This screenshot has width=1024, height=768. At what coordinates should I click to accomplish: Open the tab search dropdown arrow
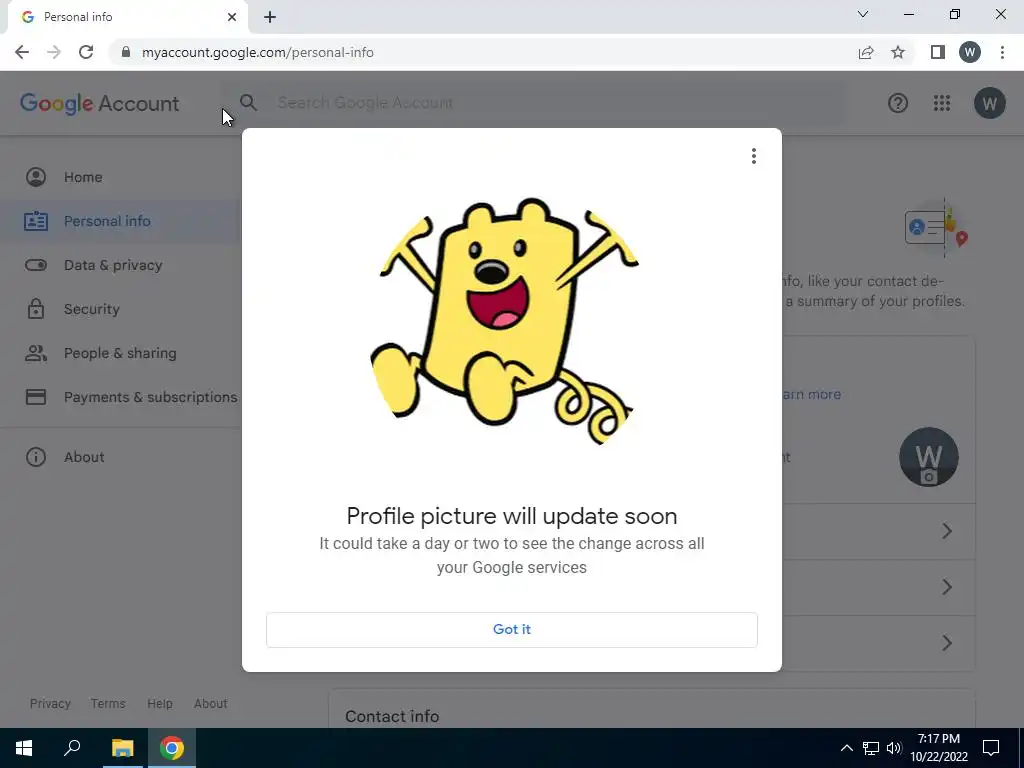(863, 14)
